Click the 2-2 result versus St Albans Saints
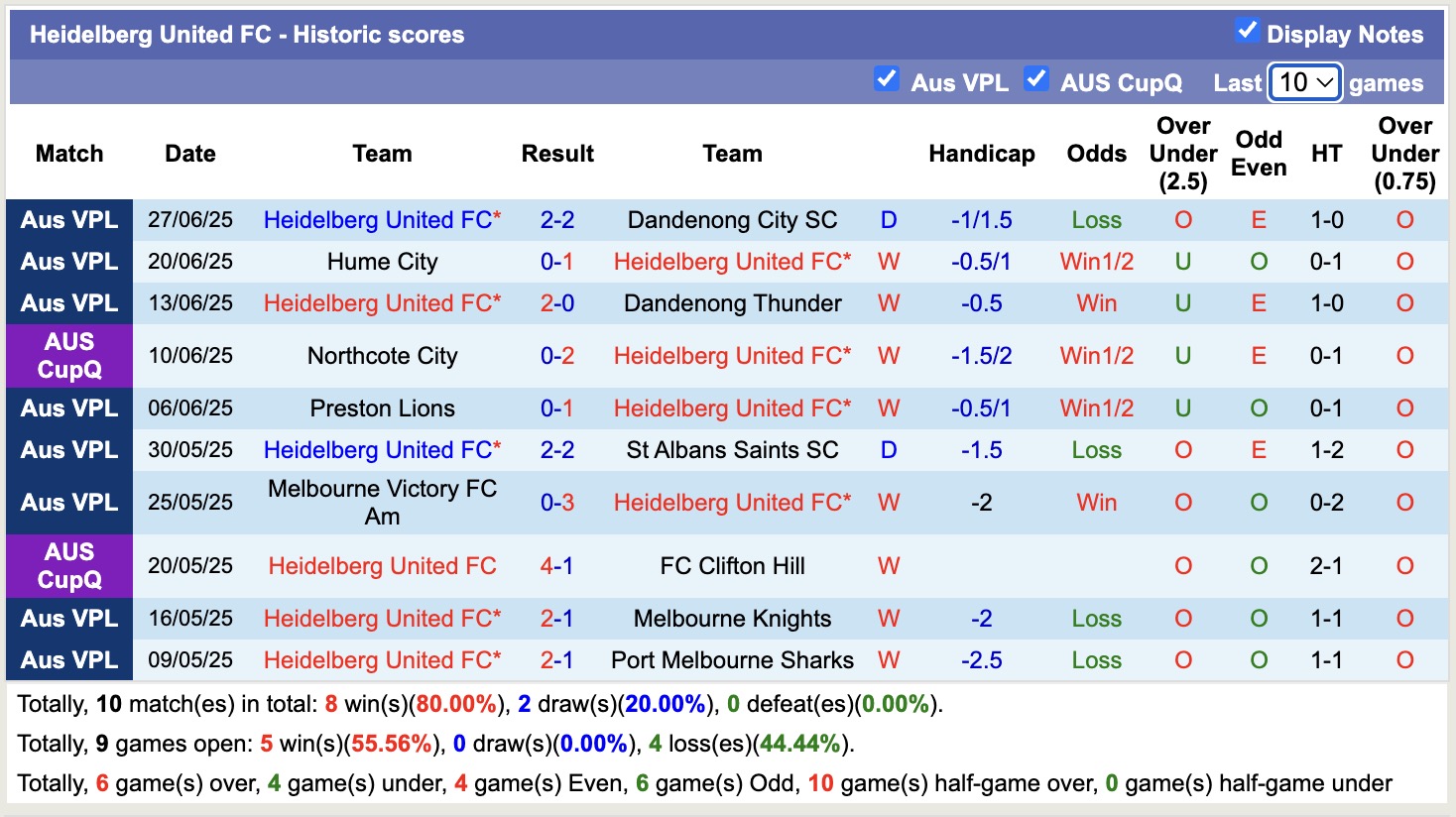1456x817 pixels. [557, 449]
